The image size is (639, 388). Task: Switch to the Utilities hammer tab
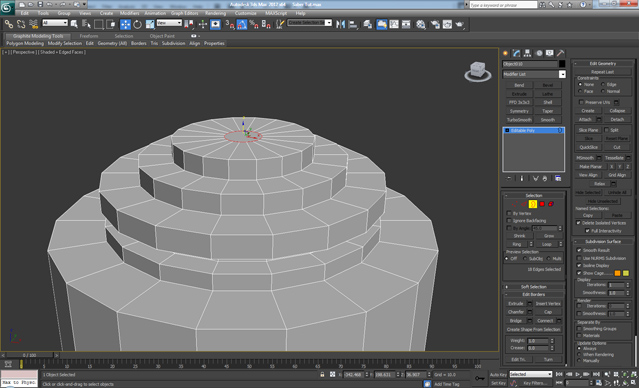pos(561,53)
